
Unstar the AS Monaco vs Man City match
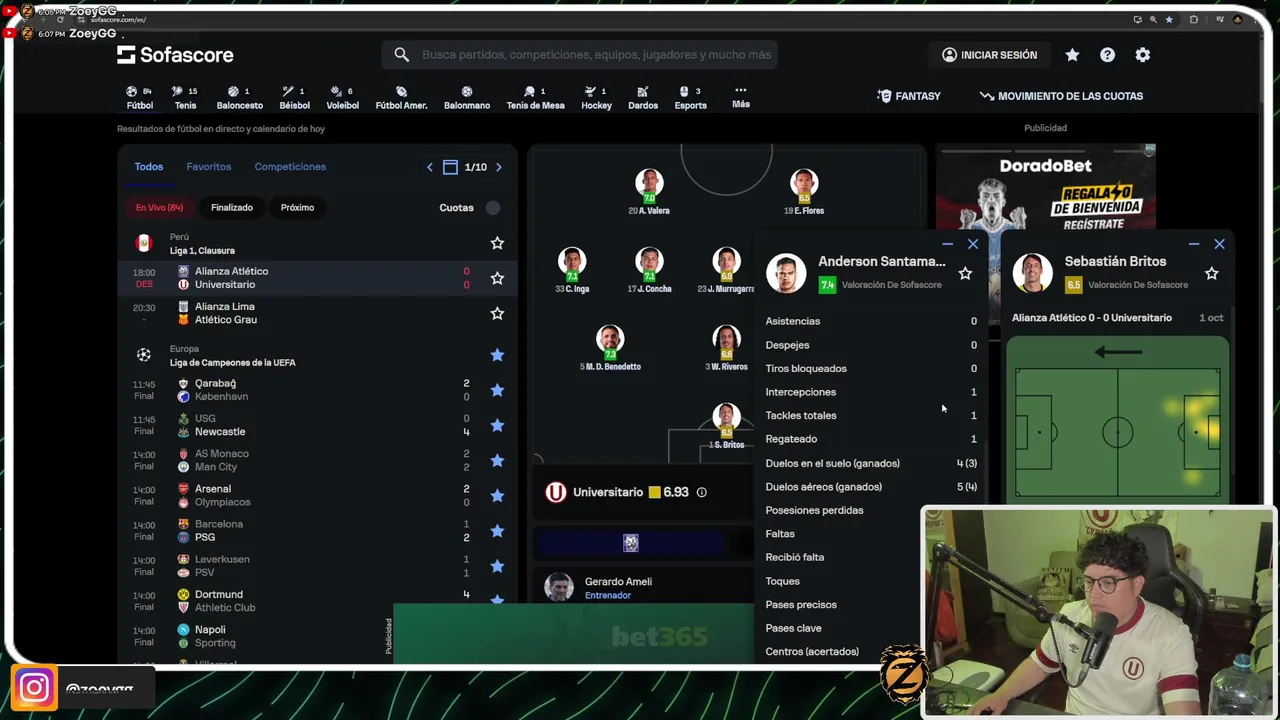coord(497,460)
